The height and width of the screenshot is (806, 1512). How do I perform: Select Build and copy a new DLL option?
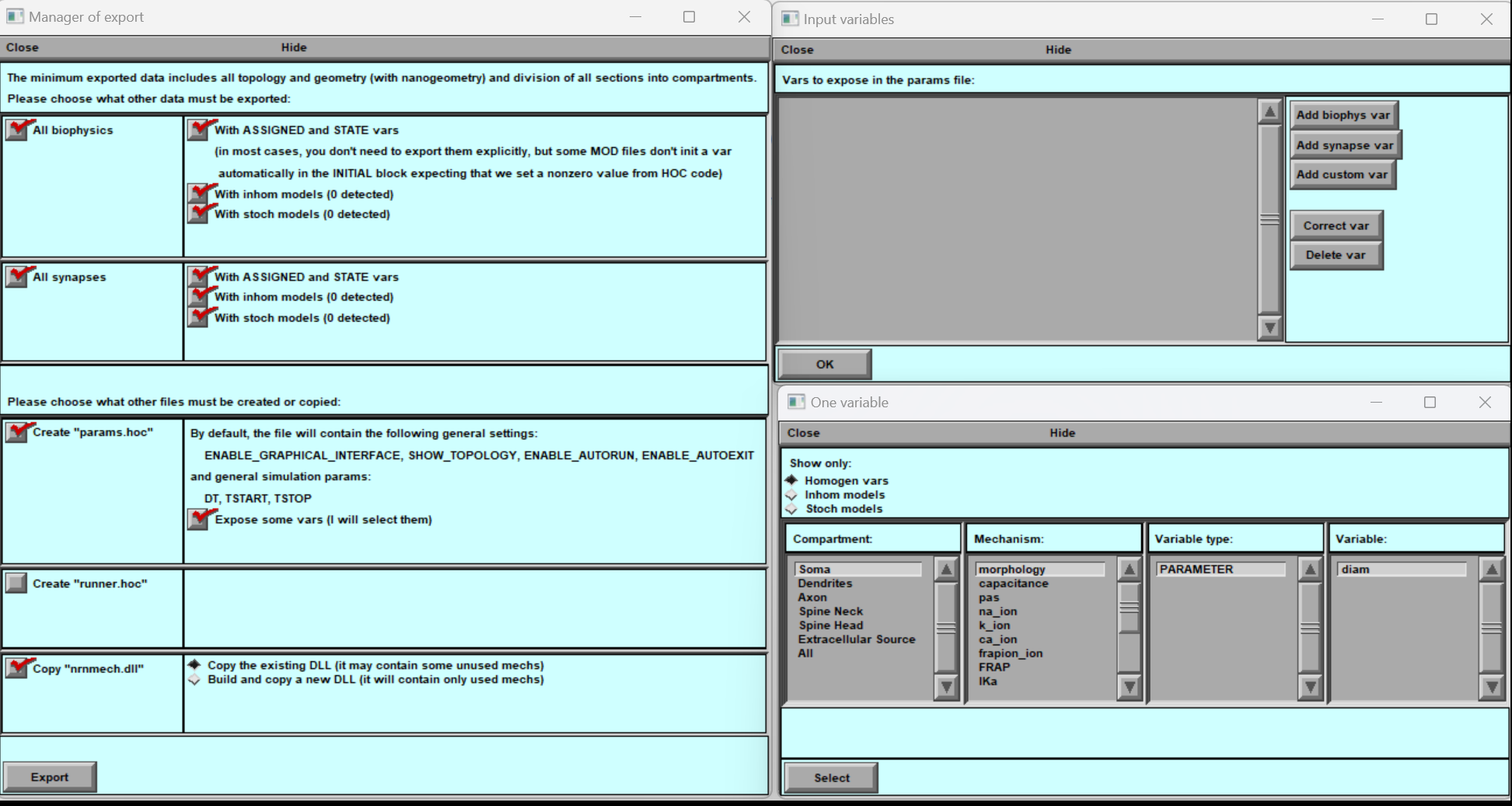pyautogui.click(x=194, y=679)
